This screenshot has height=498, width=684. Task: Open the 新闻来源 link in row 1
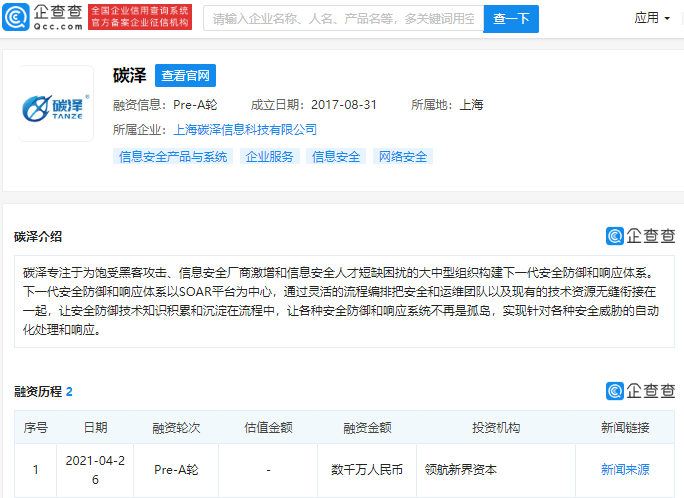coord(625,470)
